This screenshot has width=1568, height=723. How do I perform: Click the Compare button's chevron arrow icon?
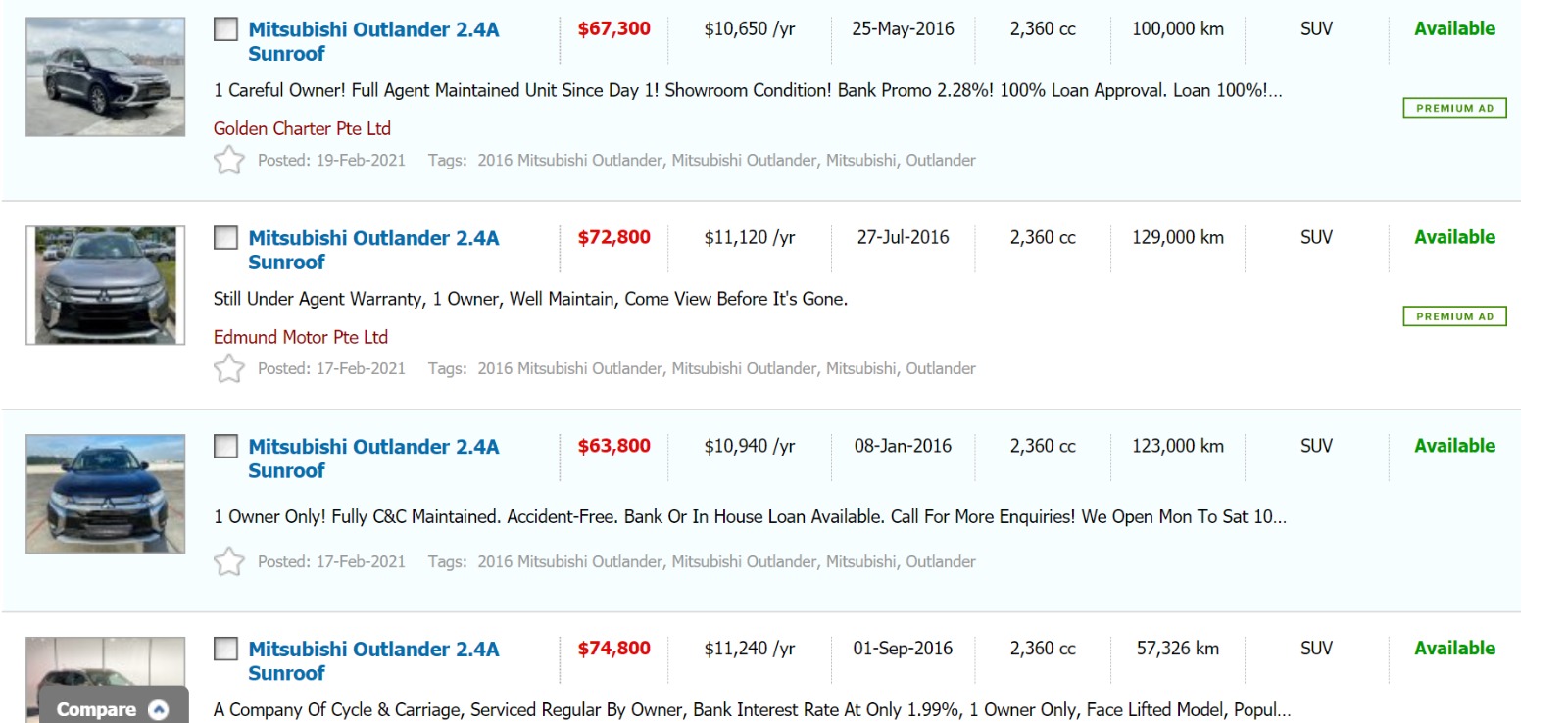[x=158, y=709]
